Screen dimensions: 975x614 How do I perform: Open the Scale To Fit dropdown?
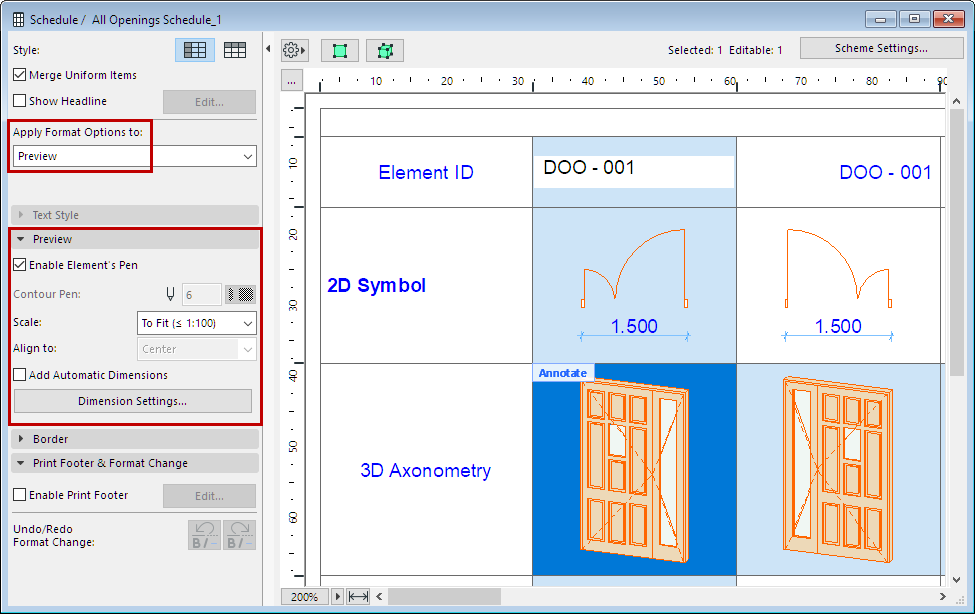pyautogui.click(x=196, y=323)
